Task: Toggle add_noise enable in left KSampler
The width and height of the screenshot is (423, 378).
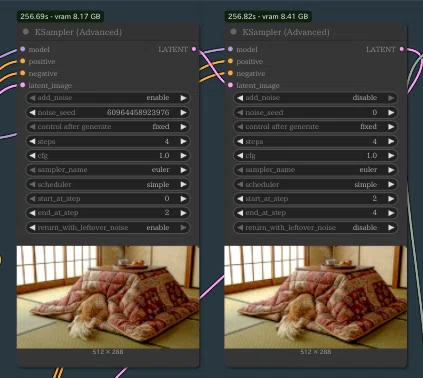Action: pyautogui.click(x=108, y=98)
